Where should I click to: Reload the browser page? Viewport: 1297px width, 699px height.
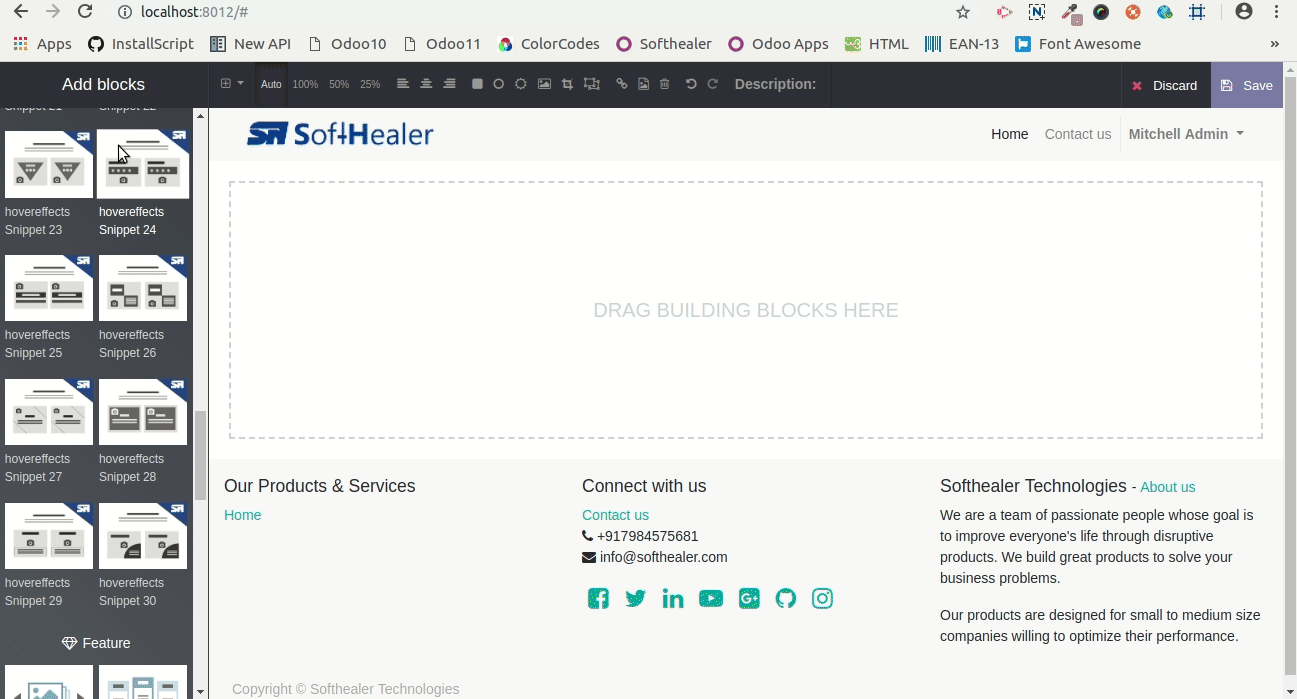(85, 12)
